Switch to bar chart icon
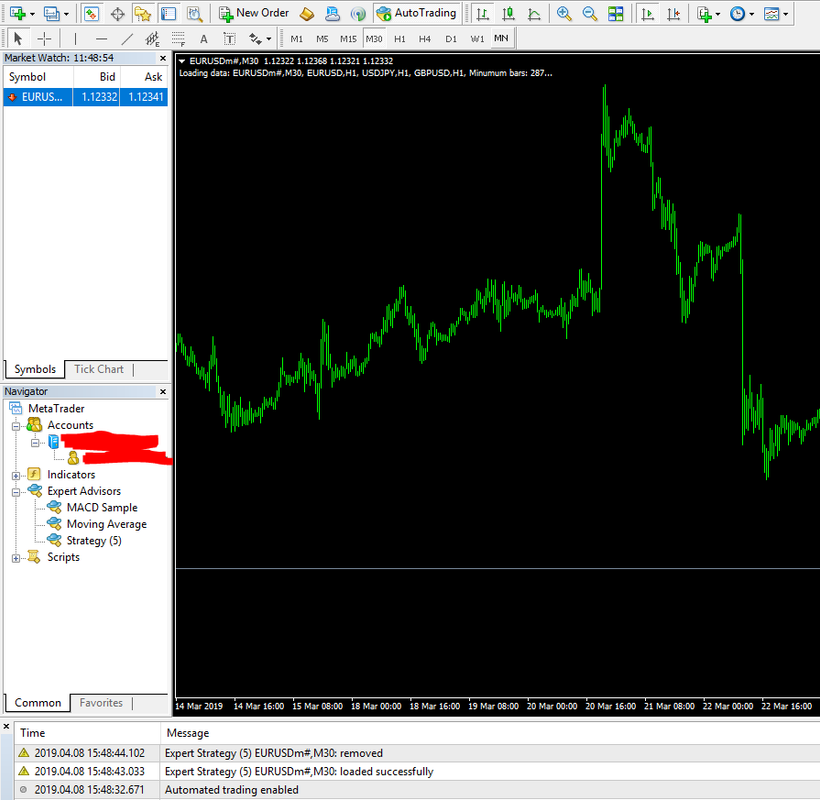The image size is (820, 800). click(483, 14)
